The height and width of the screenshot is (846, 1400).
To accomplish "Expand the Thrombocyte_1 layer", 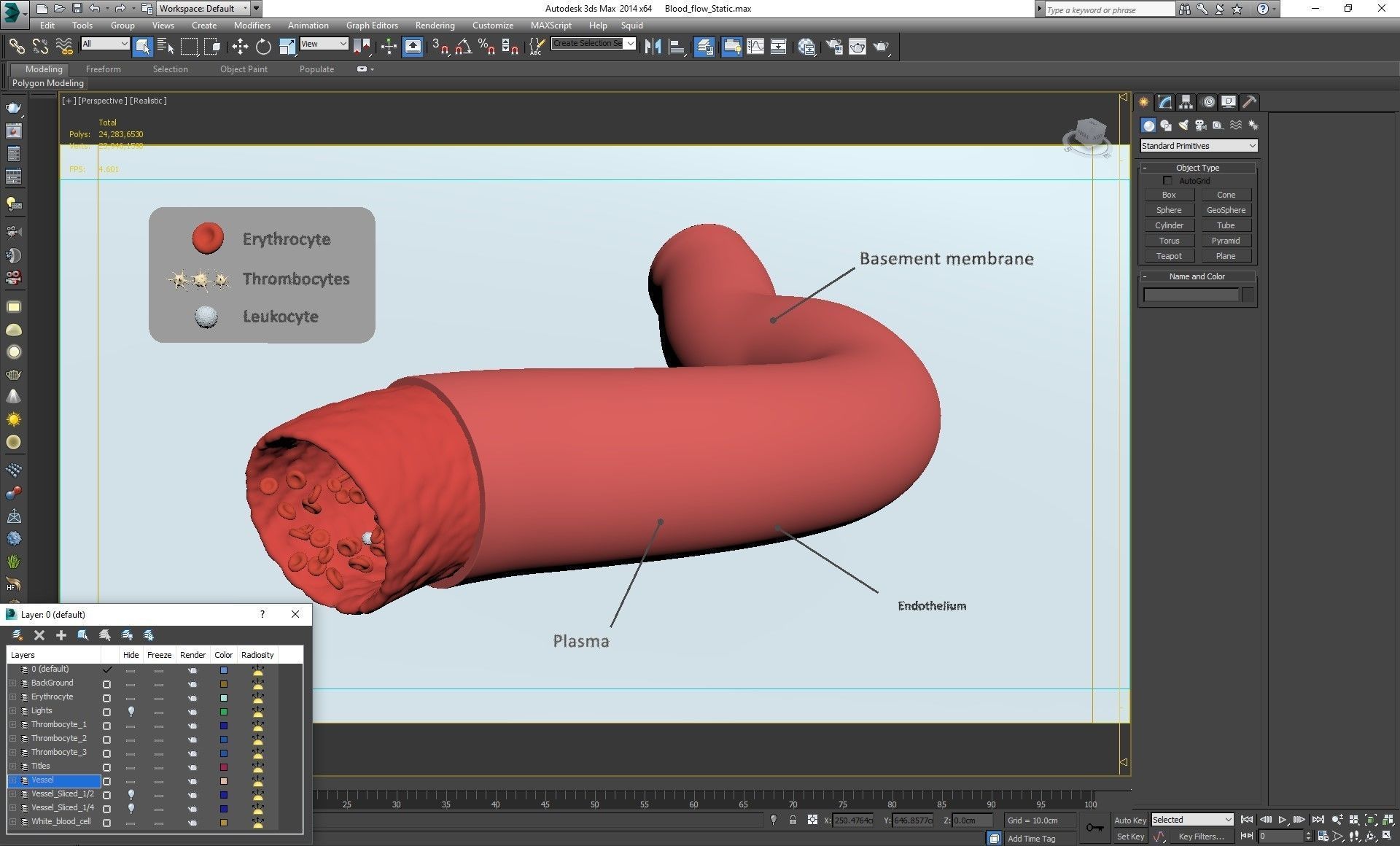I will [12, 725].
